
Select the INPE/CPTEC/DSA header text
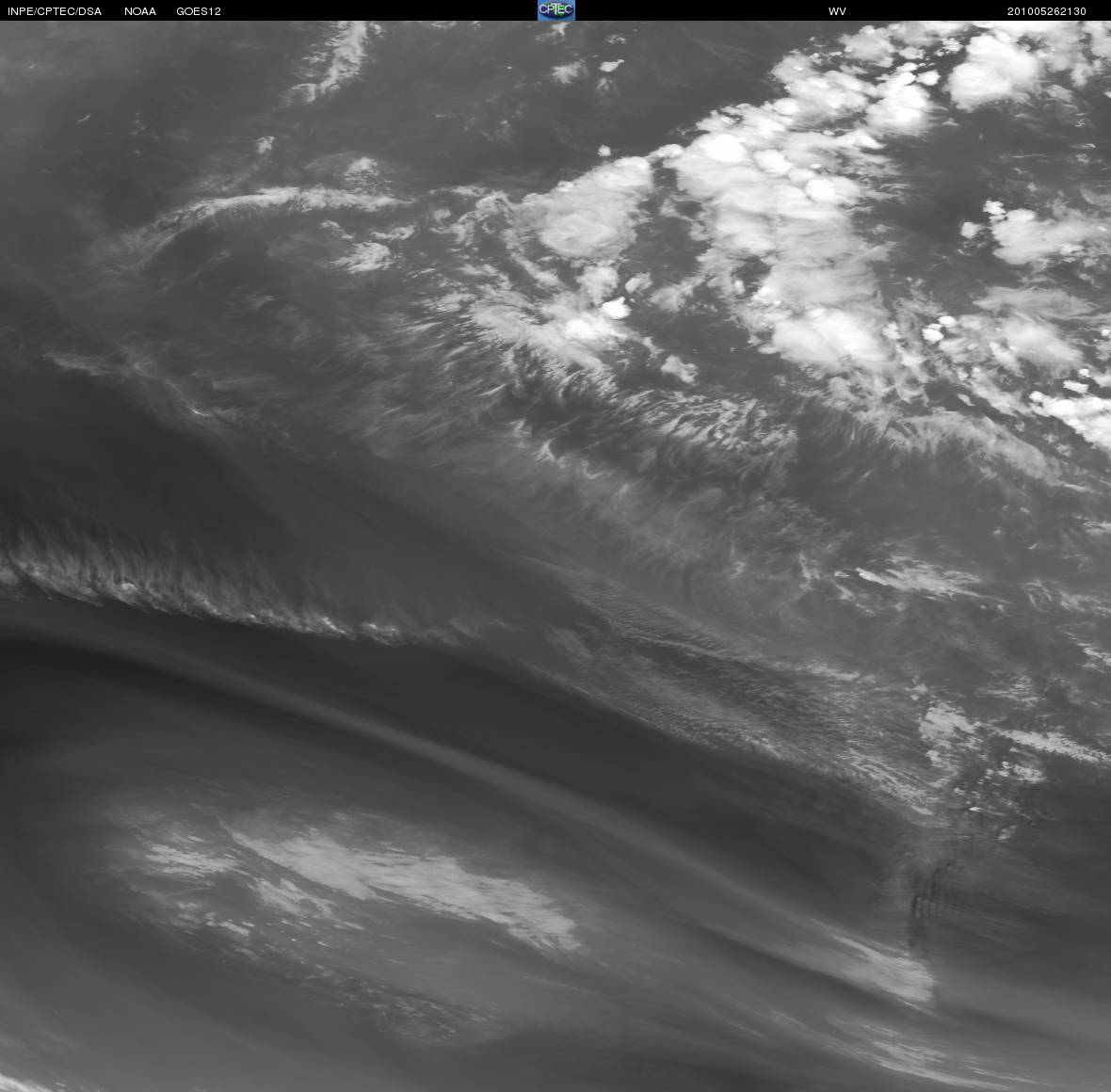pos(55,11)
